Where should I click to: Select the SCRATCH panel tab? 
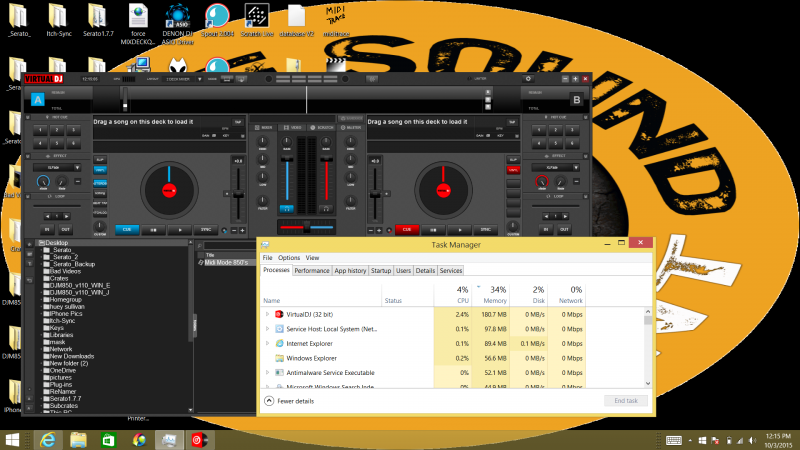coord(322,127)
